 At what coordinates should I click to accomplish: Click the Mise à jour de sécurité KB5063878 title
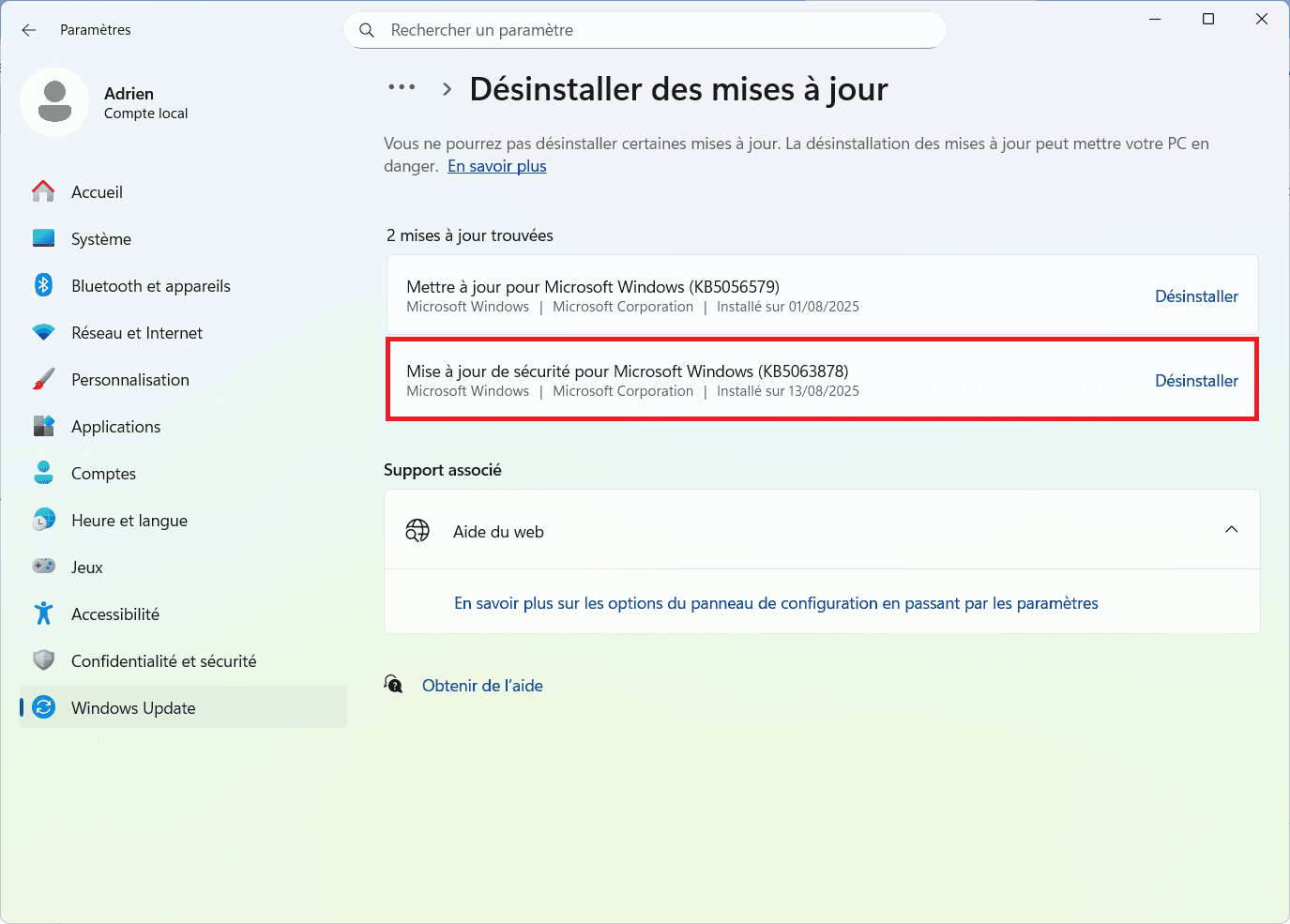pos(627,371)
